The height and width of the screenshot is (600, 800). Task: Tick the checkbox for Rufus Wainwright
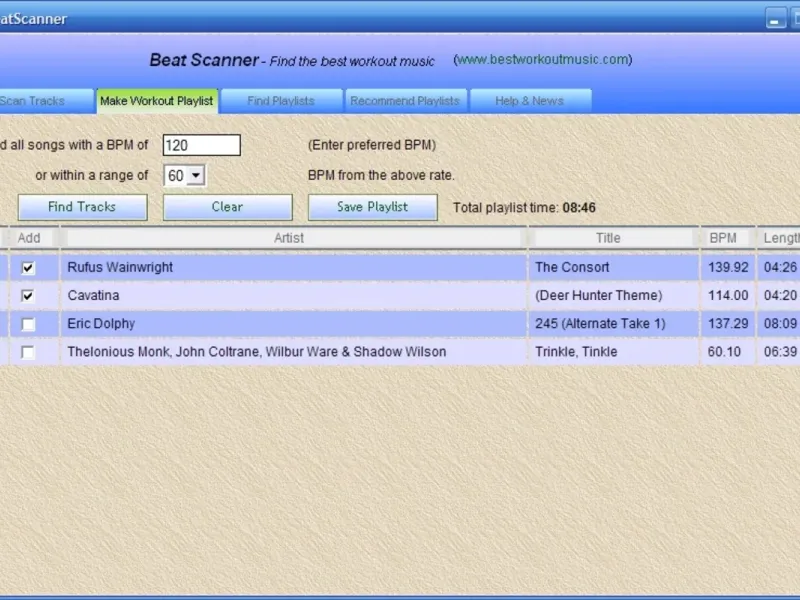(x=28, y=268)
